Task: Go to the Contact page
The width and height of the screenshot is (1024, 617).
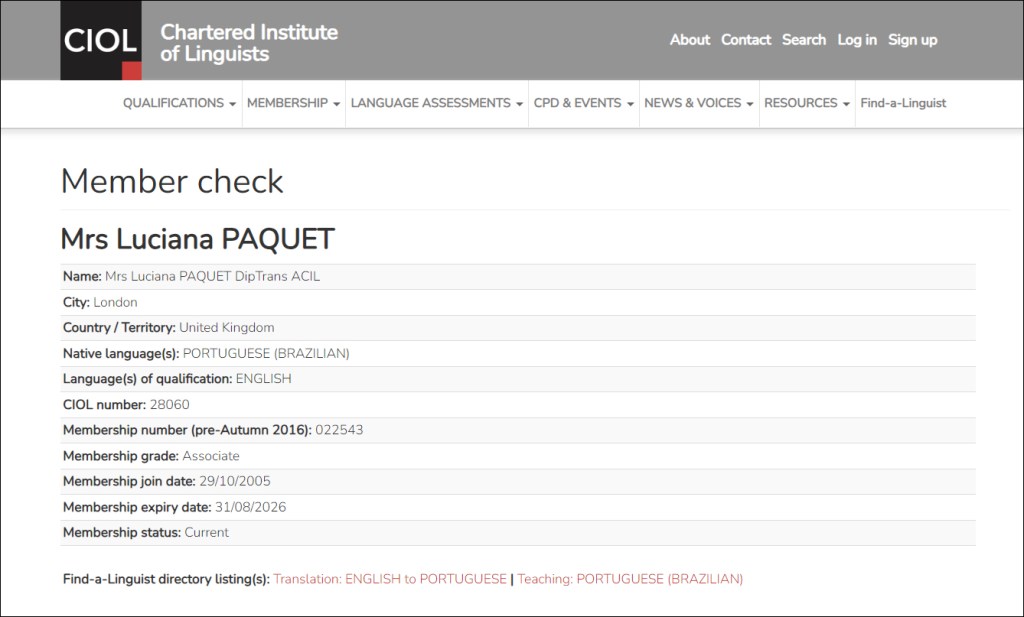Action: tap(745, 40)
